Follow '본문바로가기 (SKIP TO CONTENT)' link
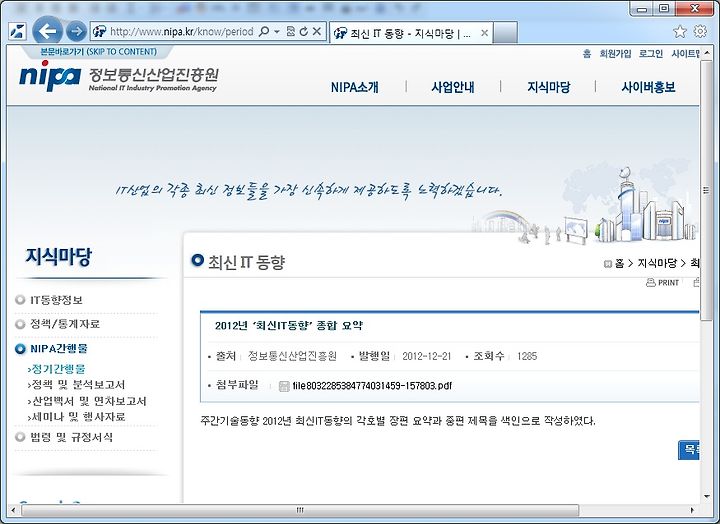 coord(99,51)
